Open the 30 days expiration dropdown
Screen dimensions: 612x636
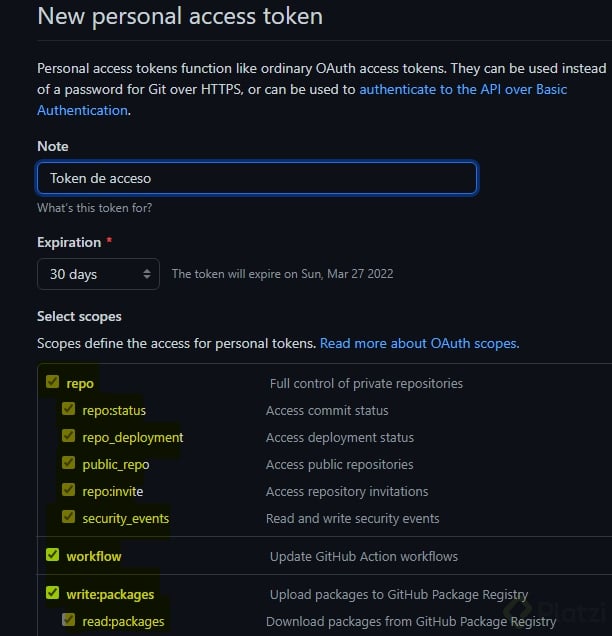(98, 274)
